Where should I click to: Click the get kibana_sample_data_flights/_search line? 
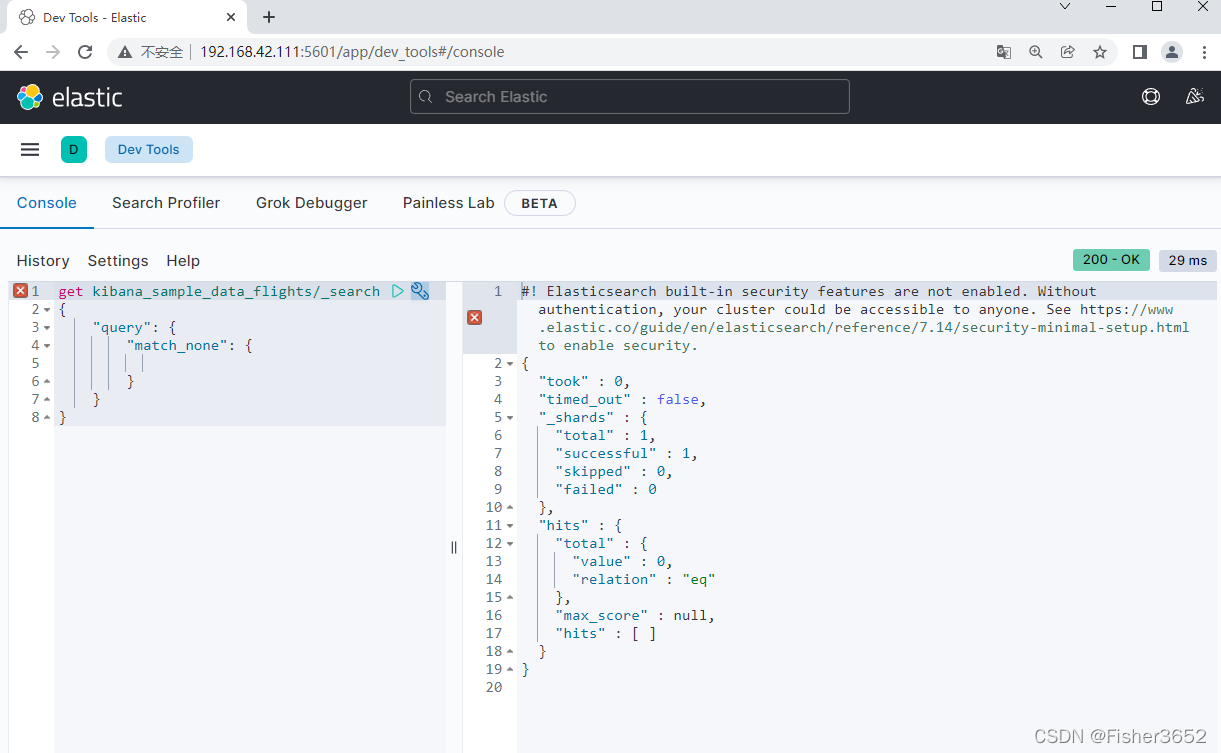click(x=219, y=291)
